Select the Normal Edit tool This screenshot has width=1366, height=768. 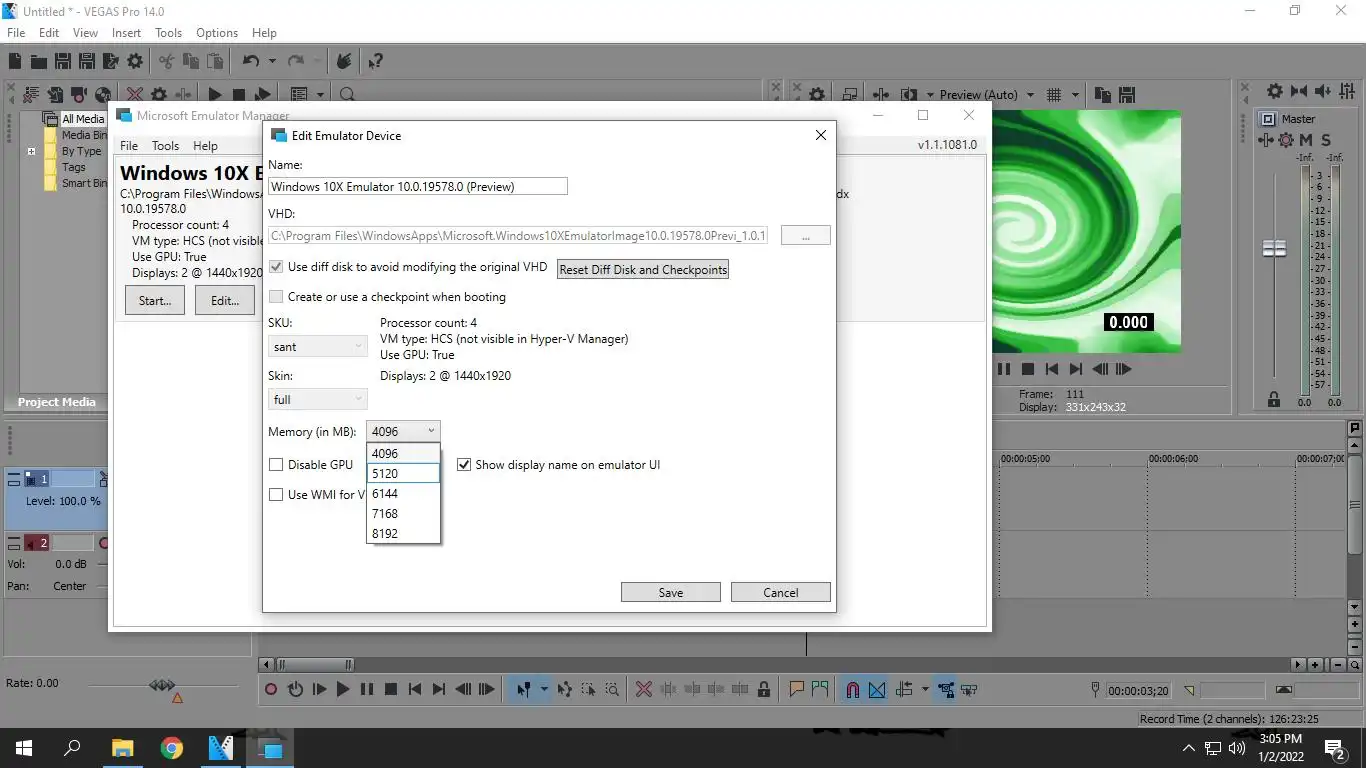(523, 689)
